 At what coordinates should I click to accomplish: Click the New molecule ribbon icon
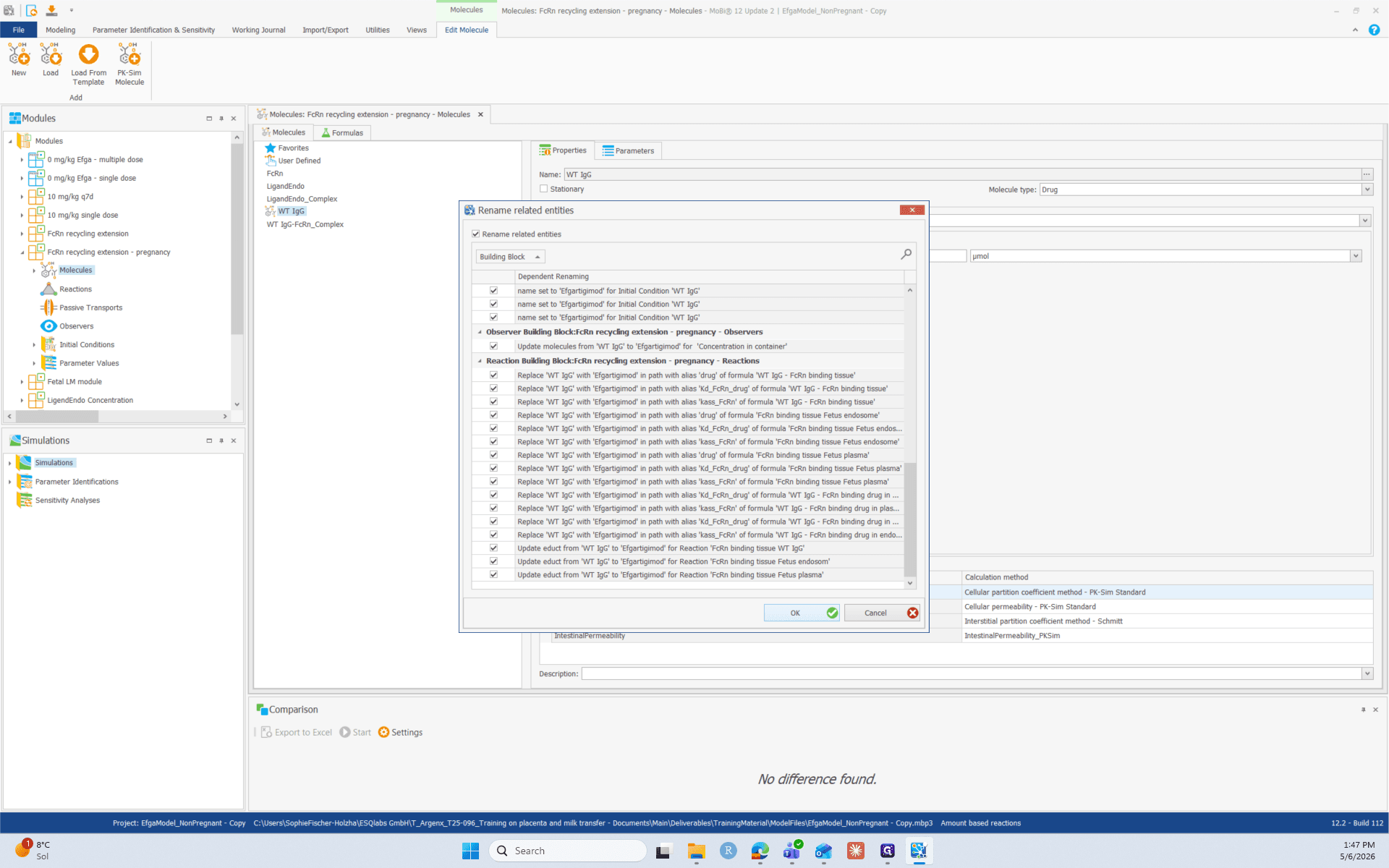[x=19, y=54]
